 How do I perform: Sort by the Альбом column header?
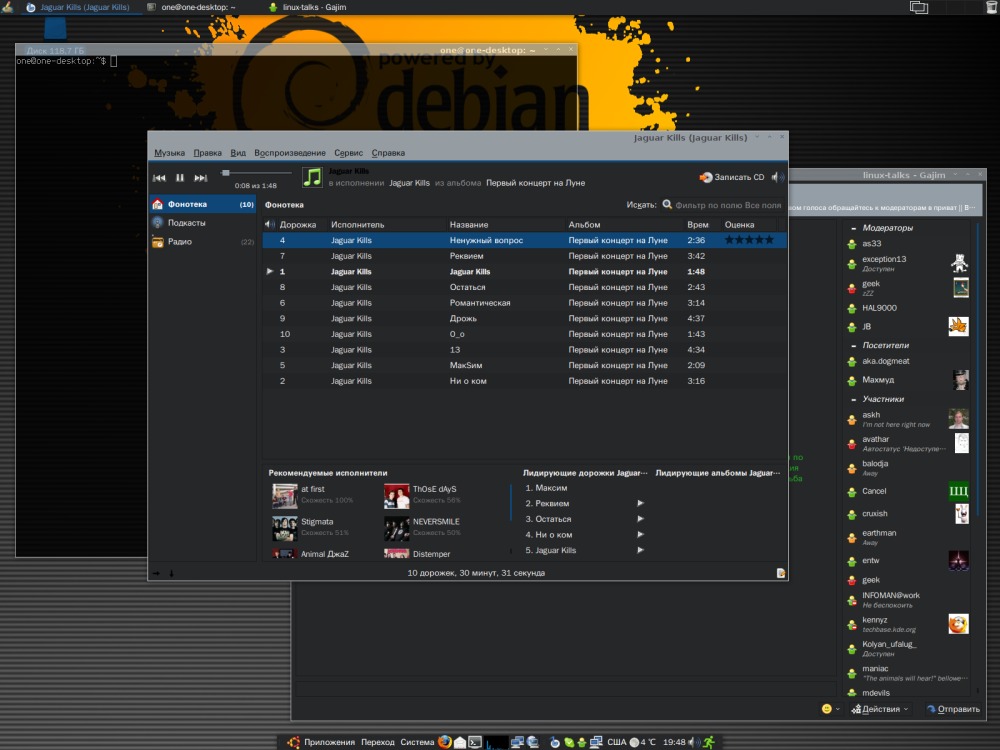point(624,224)
